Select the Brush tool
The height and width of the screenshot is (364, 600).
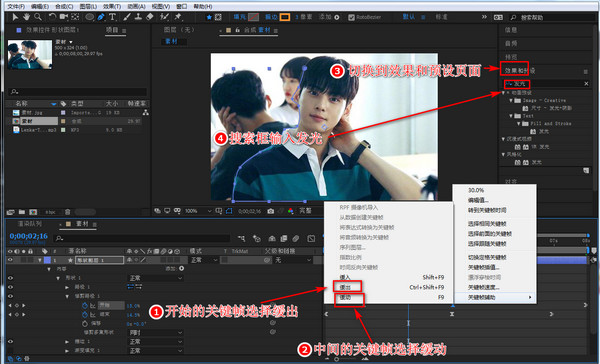click(127, 17)
